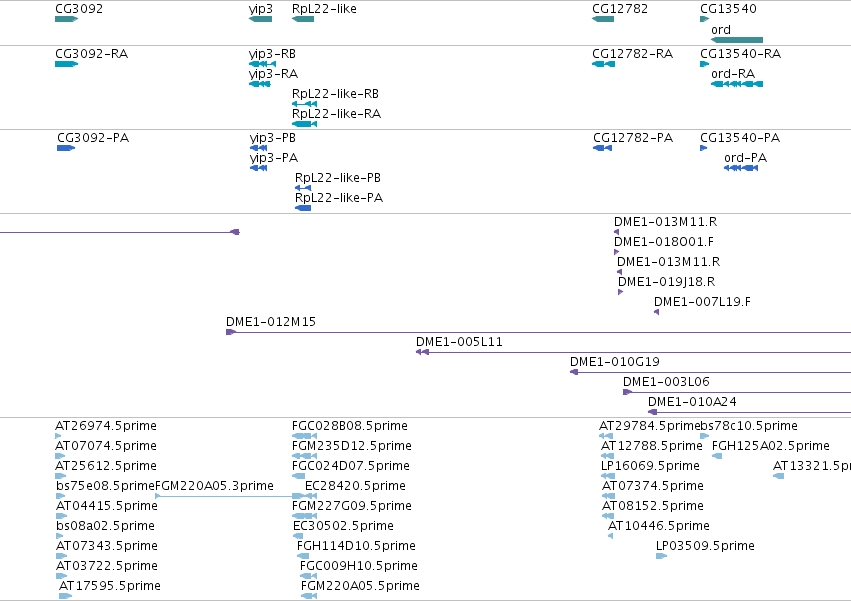
Task: Select protein CG13540-PA
Action: click(x=703, y=148)
